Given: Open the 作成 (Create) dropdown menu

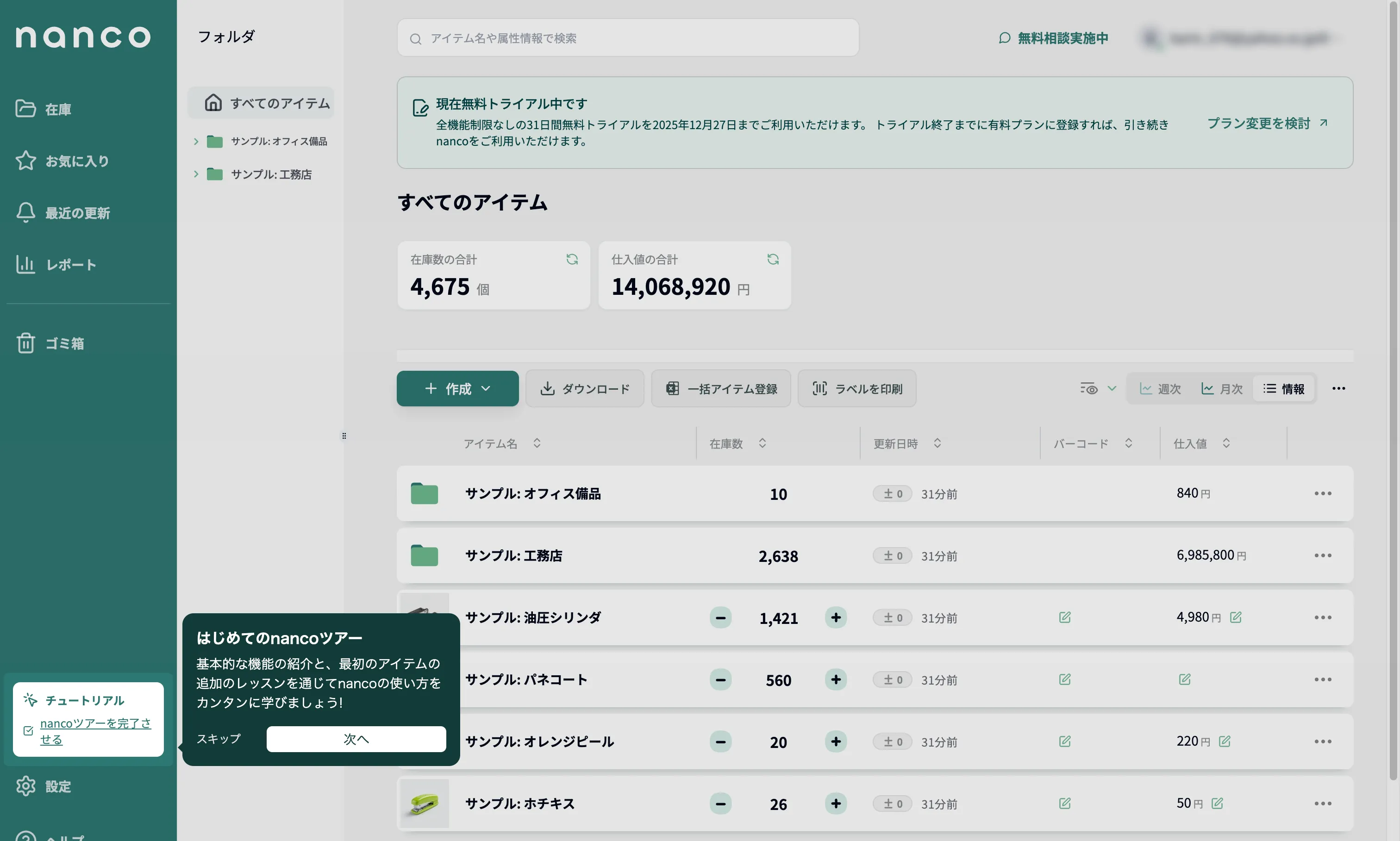Looking at the screenshot, I should click(x=457, y=388).
